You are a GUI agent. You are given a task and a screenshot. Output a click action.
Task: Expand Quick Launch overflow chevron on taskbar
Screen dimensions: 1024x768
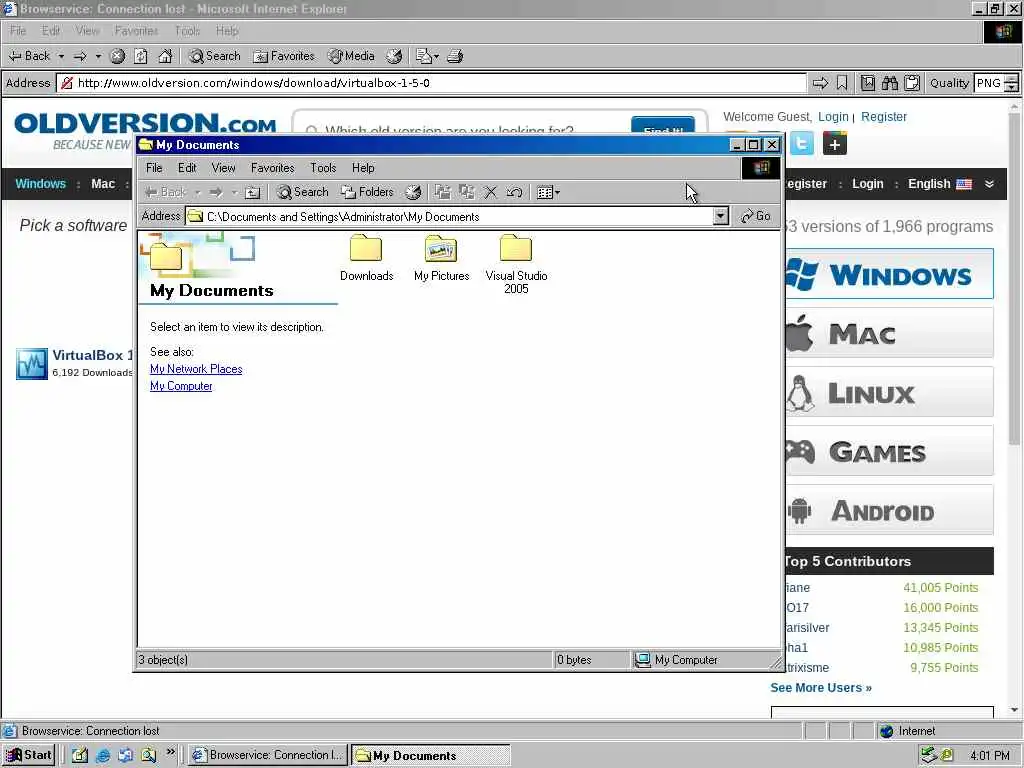click(x=171, y=752)
